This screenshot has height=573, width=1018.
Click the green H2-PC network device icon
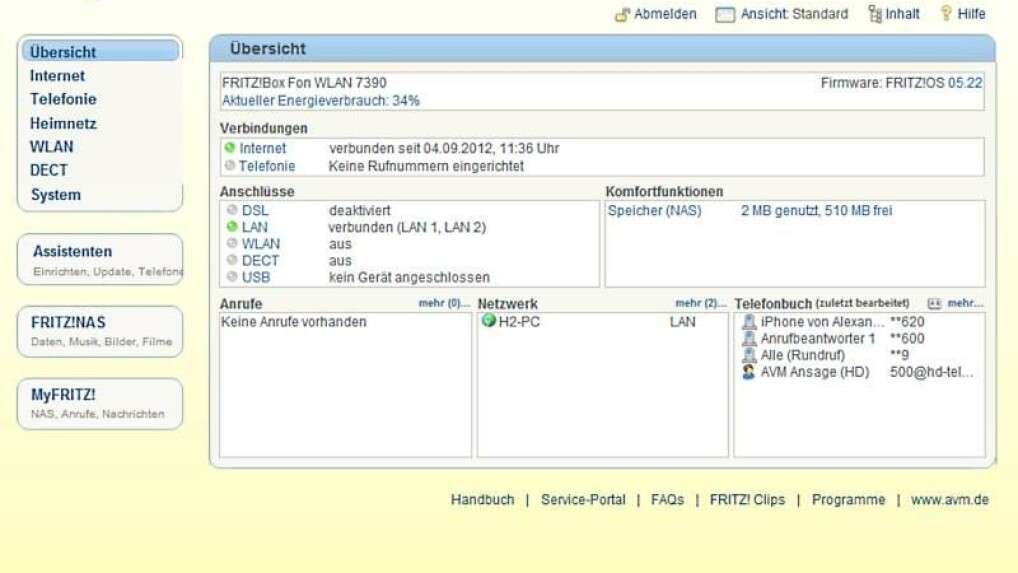tap(489, 321)
